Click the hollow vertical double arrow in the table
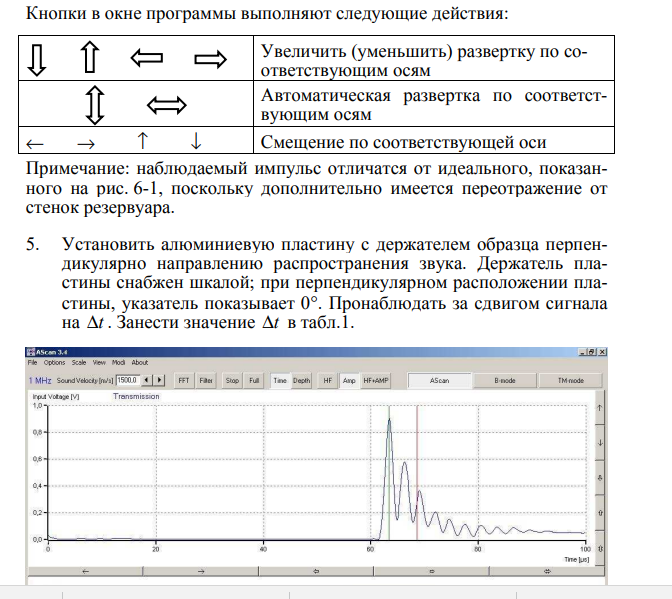Screen dimensions: 672x599 (95, 105)
